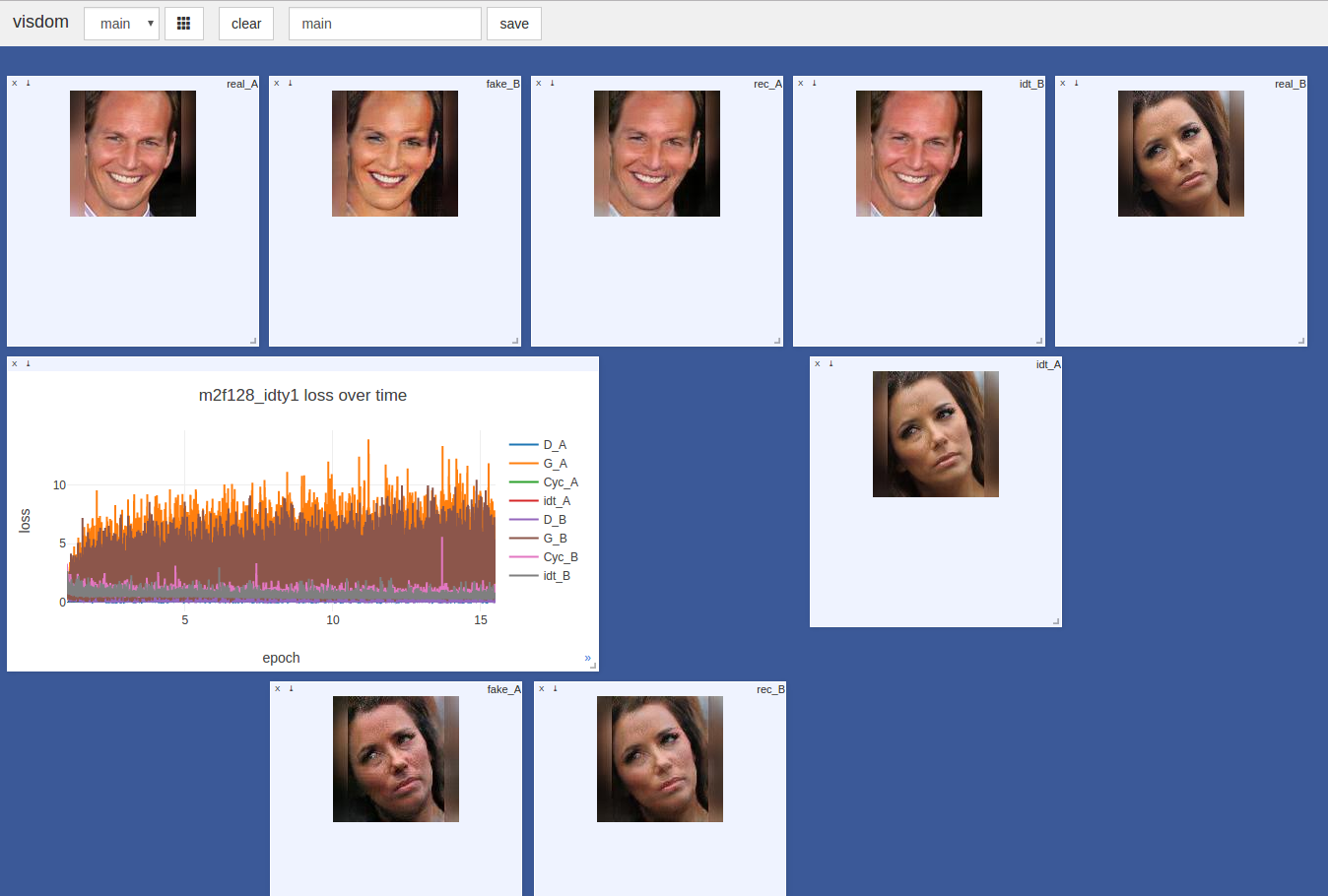
Task: Close the idt_A image pane
Action: [x=818, y=364]
